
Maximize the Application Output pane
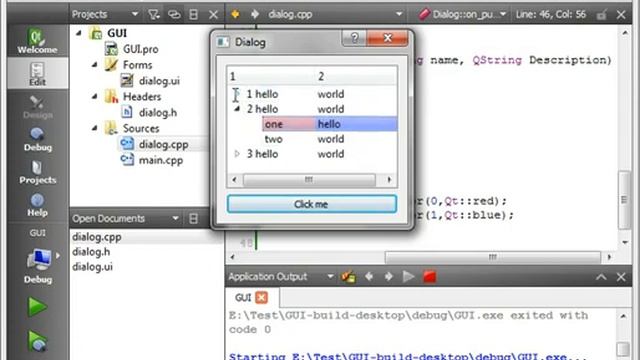tap(601, 277)
